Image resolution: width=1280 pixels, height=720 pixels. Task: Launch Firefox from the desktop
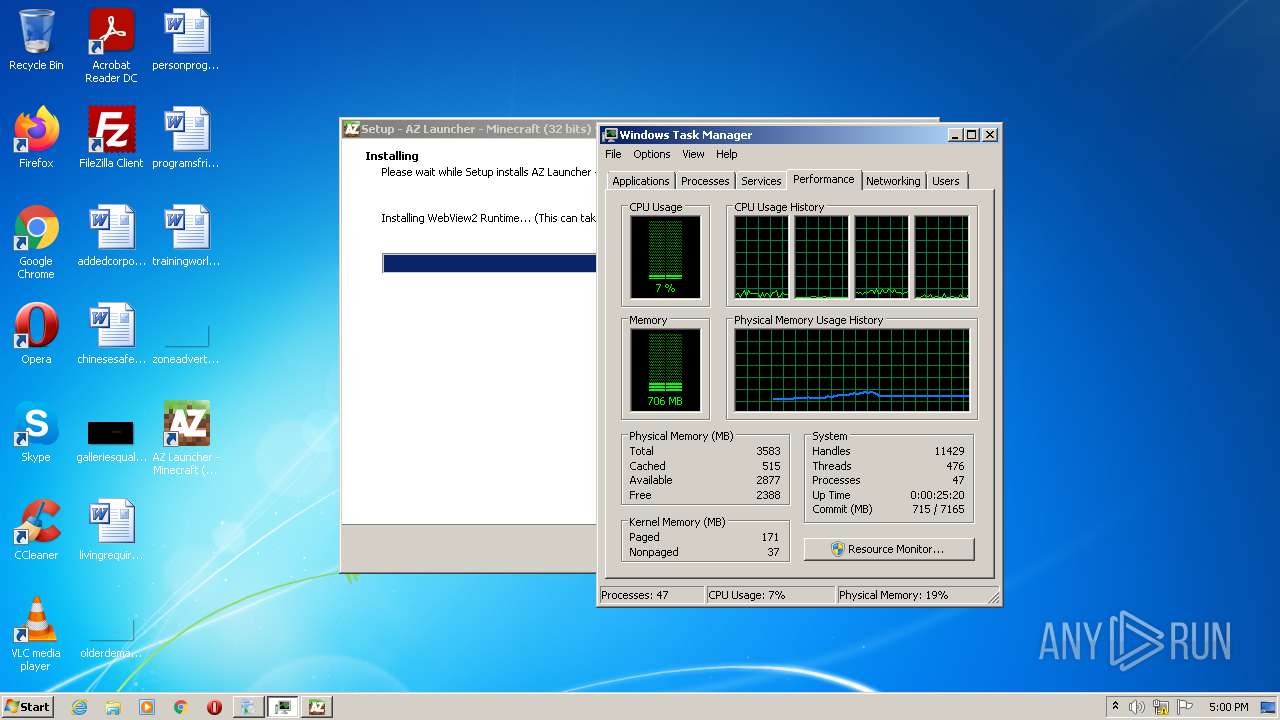click(36, 138)
